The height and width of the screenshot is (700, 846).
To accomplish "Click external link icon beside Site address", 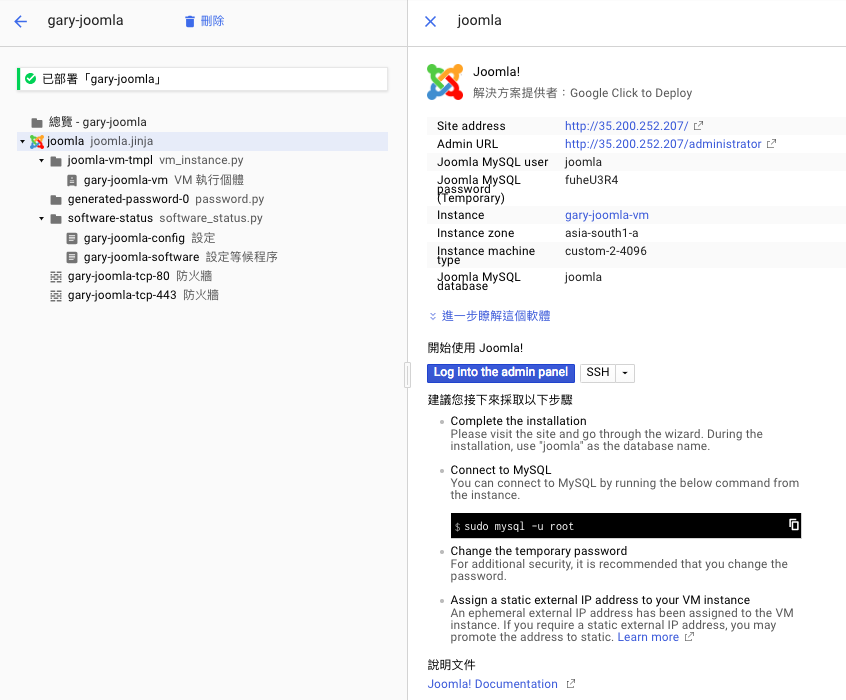I will [x=698, y=126].
